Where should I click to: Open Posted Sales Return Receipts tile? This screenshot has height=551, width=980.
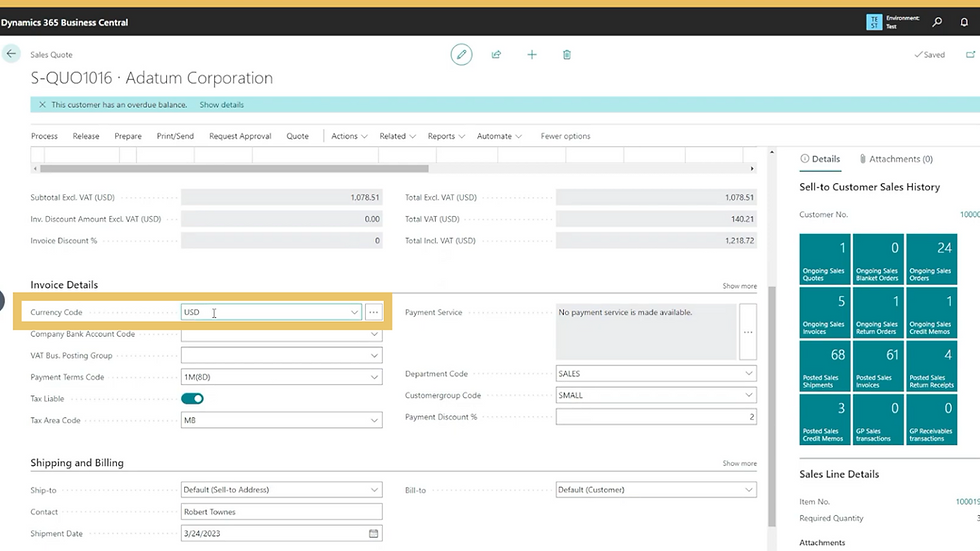coord(931,366)
